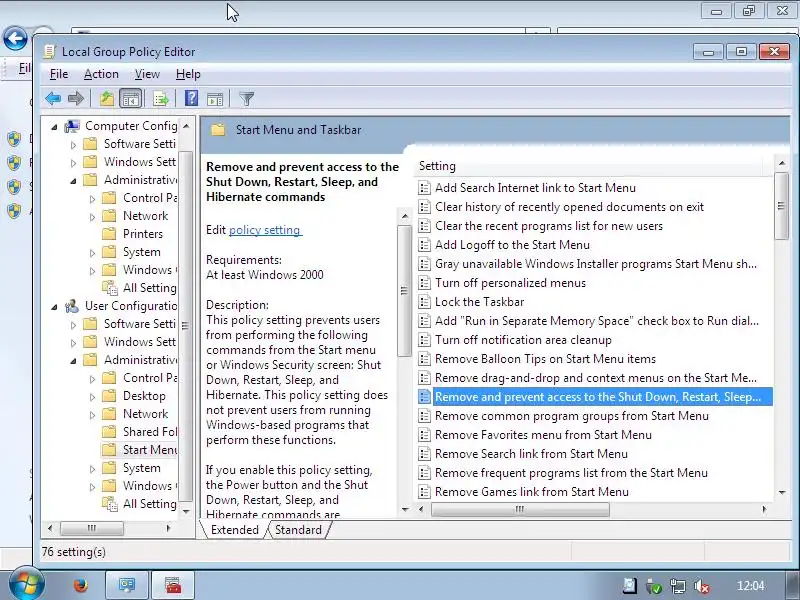Screen dimensions: 800x600
Task: Select Turn off notification area cleanup
Action: pyautogui.click(x=523, y=340)
